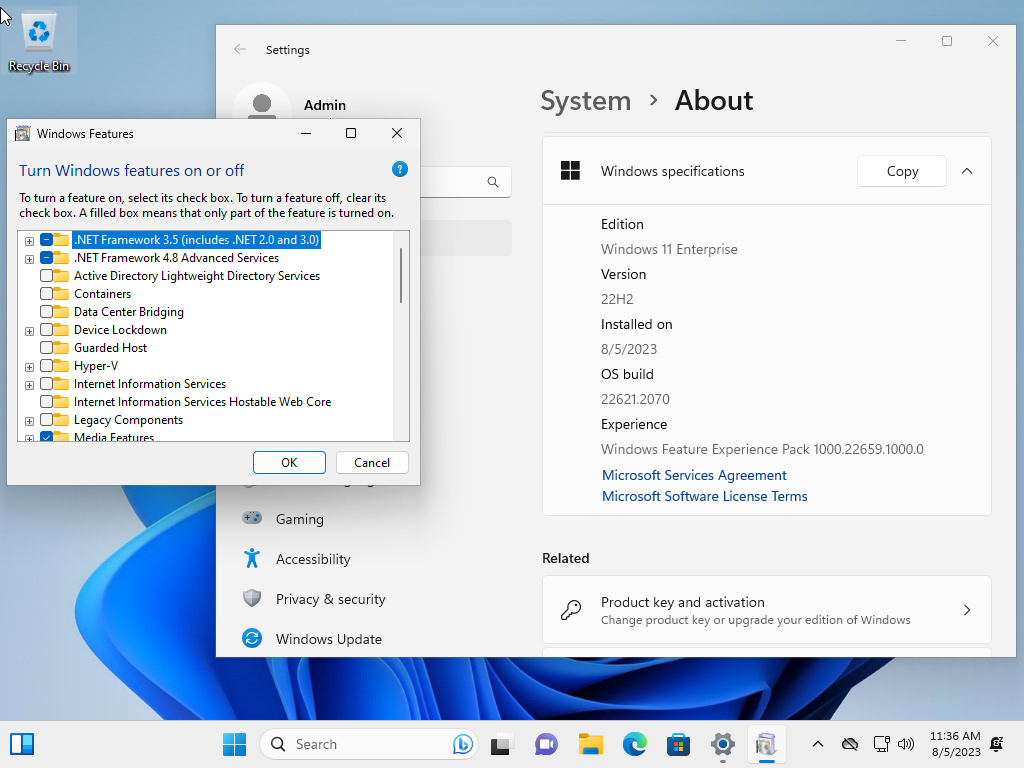
Task: Click the Windows logo in Windows specifications header
Action: click(x=570, y=170)
